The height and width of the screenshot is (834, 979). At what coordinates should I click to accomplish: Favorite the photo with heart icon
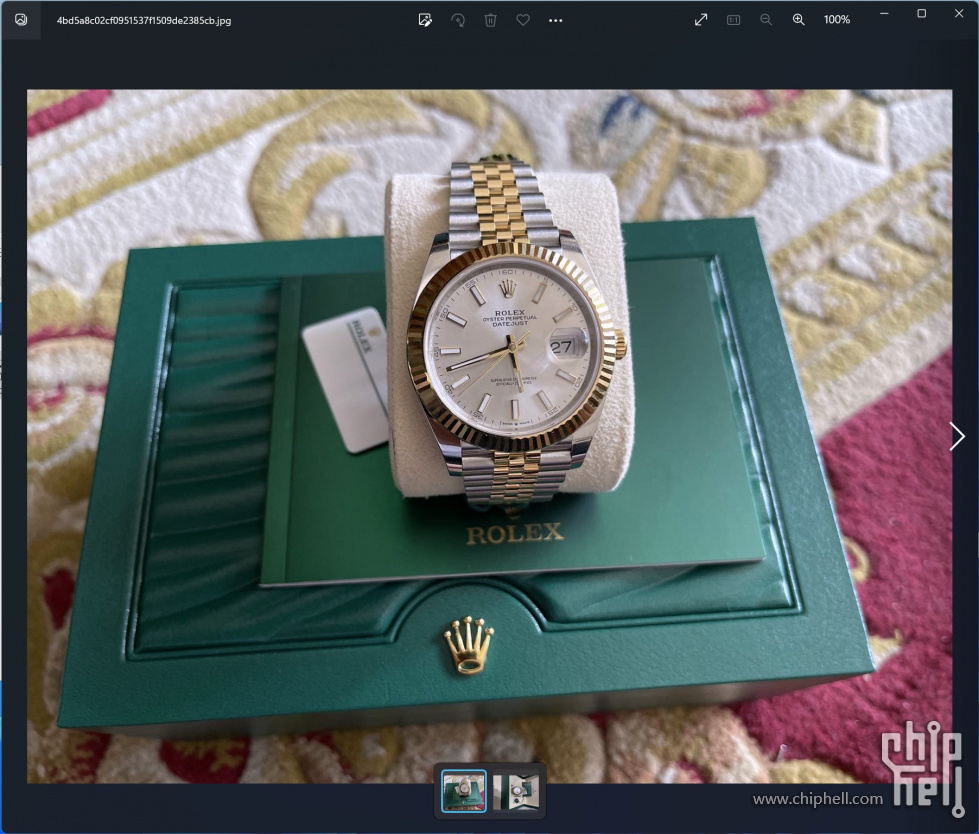523,20
